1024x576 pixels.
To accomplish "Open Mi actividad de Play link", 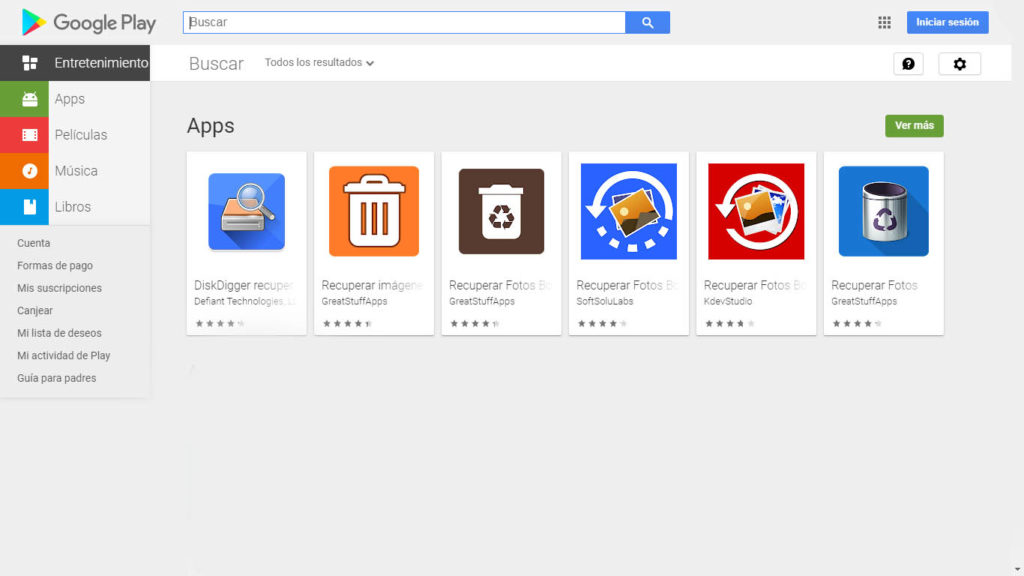I will [63, 355].
